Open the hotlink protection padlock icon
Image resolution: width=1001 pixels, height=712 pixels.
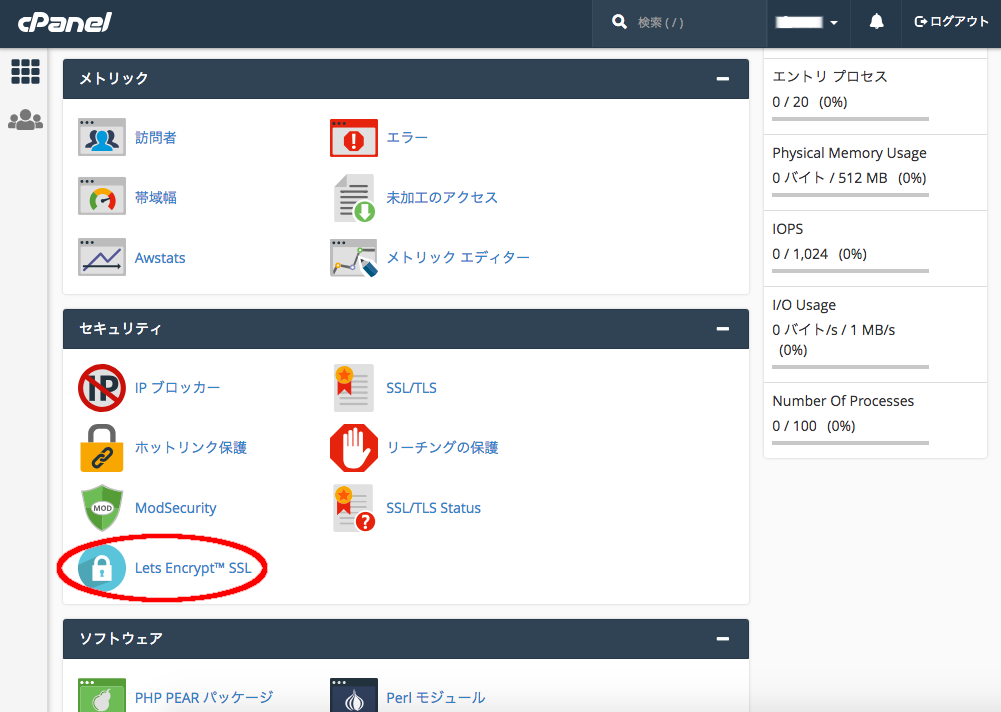point(102,448)
